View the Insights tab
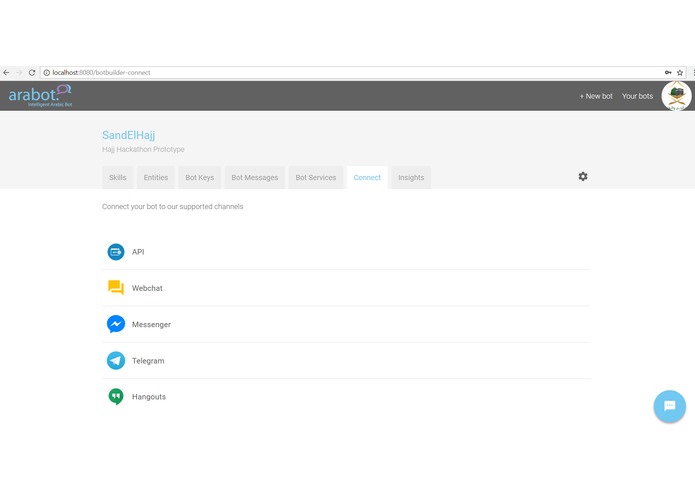 [x=411, y=178]
